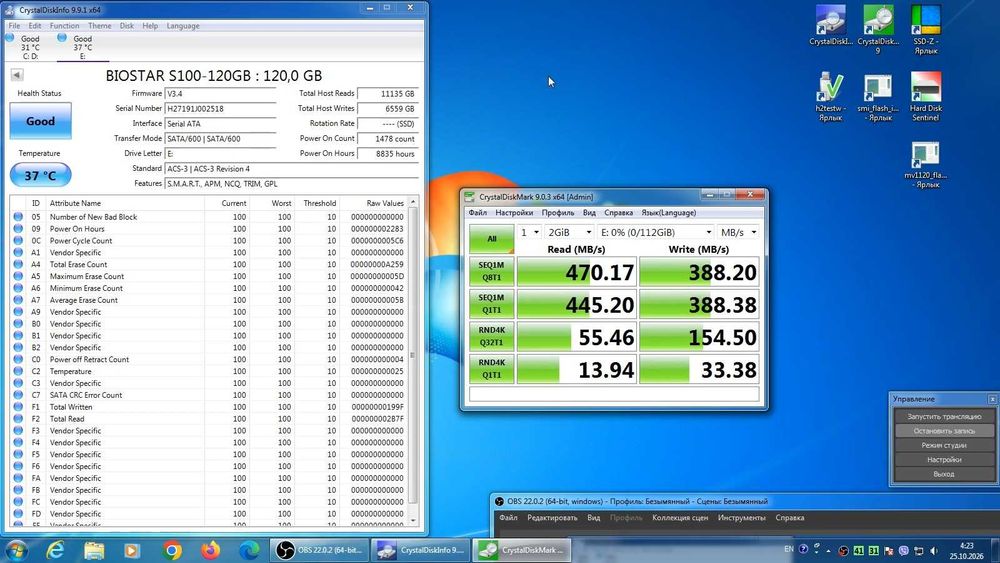Launch Google Chrome from taskbar
The width and height of the screenshot is (1000, 563).
click(171, 550)
